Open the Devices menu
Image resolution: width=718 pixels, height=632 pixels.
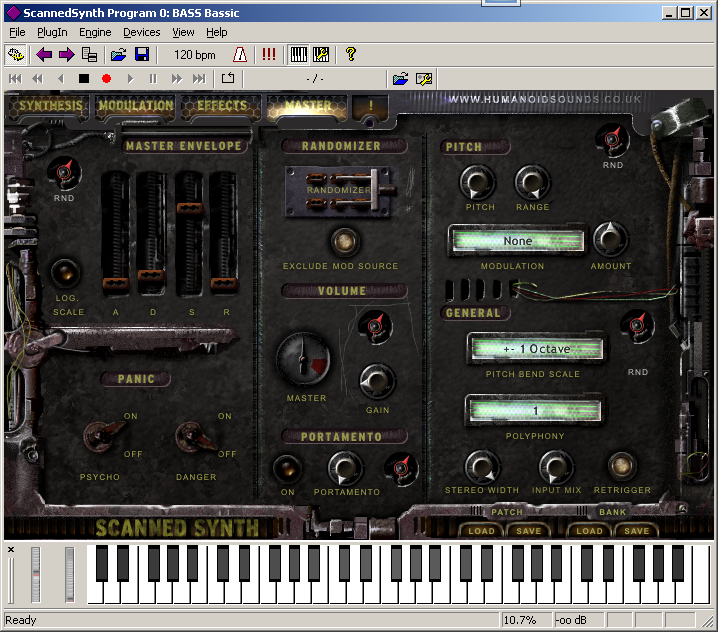[x=141, y=32]
